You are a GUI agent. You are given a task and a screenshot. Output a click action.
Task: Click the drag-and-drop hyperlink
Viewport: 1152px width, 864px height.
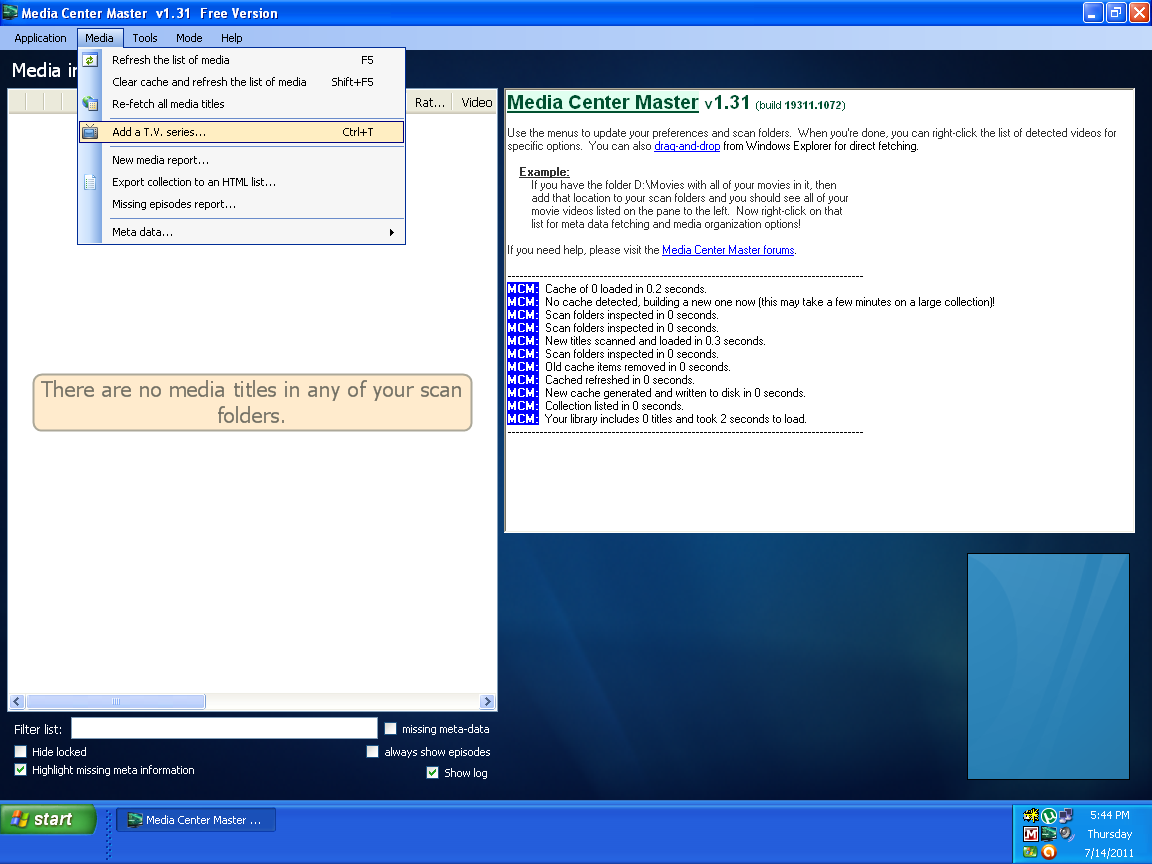687,146
